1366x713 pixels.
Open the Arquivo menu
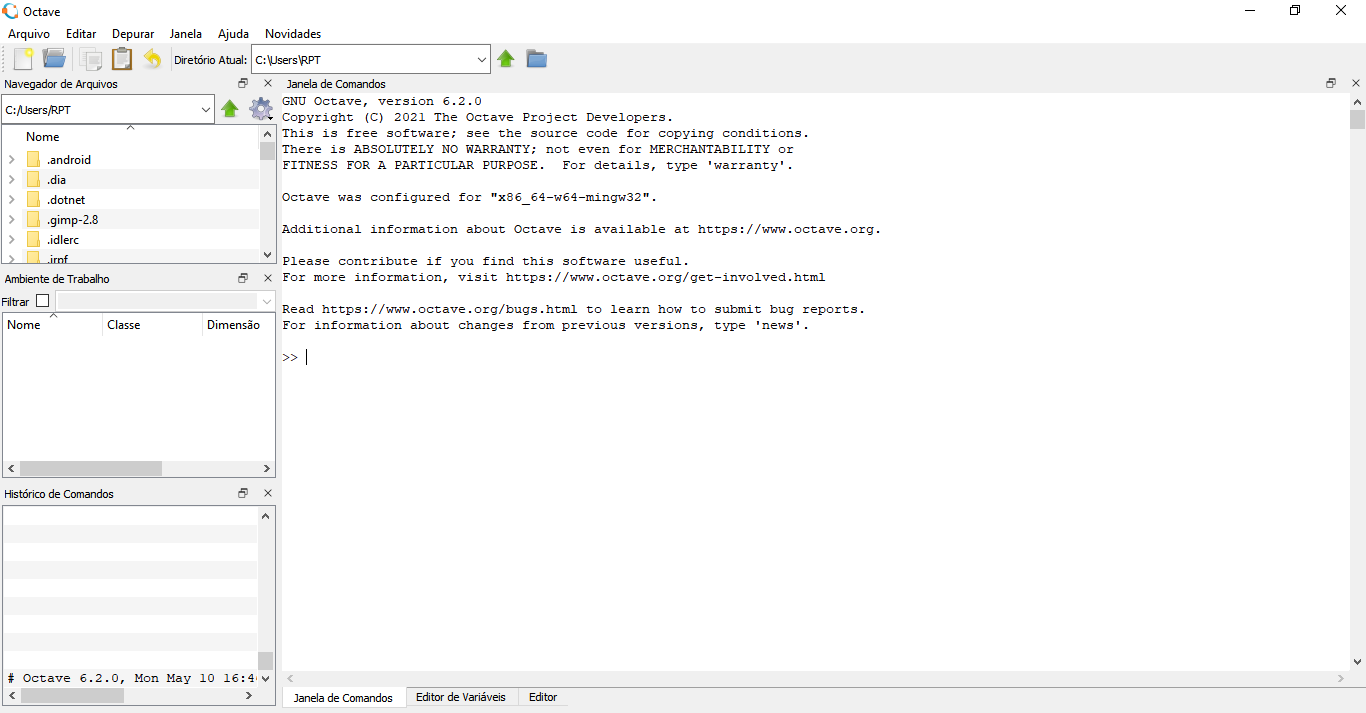point(29,34)
